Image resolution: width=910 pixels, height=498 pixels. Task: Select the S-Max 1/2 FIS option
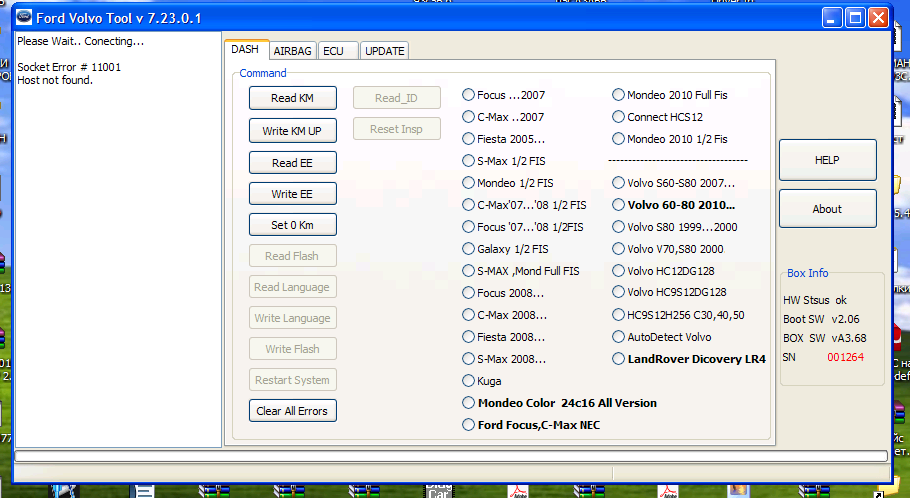[x=503, y=161]
